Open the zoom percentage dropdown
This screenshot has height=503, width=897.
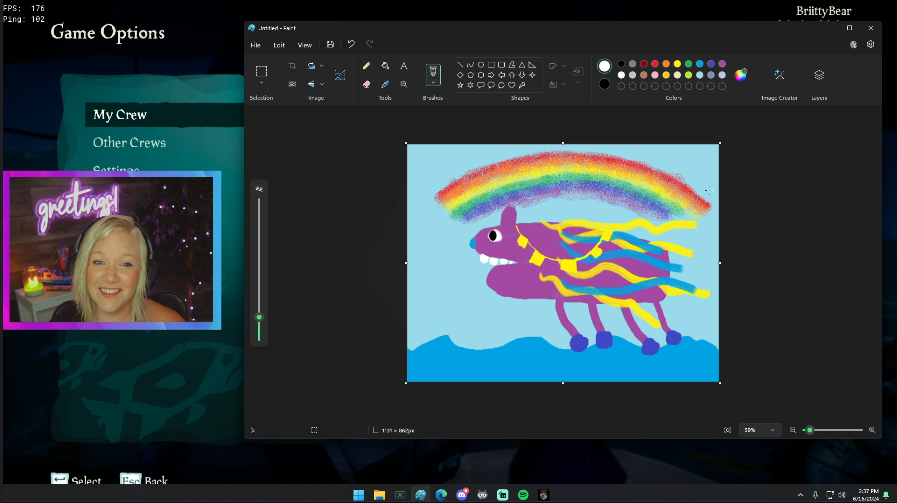point(759,430)
